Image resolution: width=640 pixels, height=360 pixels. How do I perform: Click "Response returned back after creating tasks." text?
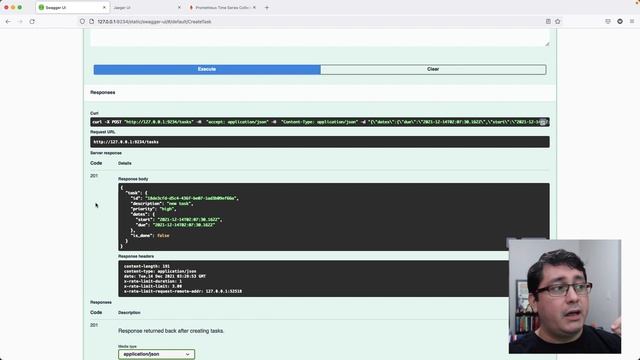(171, 331)
